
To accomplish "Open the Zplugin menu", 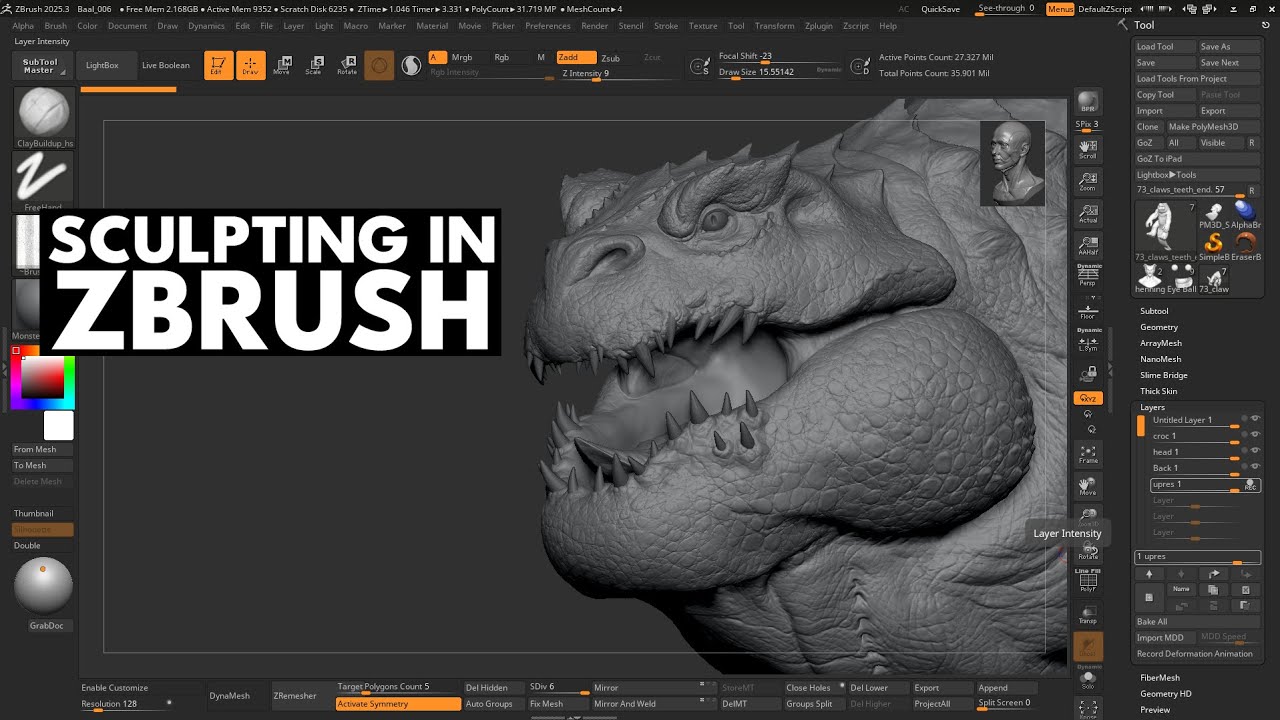I will (818, 26).
